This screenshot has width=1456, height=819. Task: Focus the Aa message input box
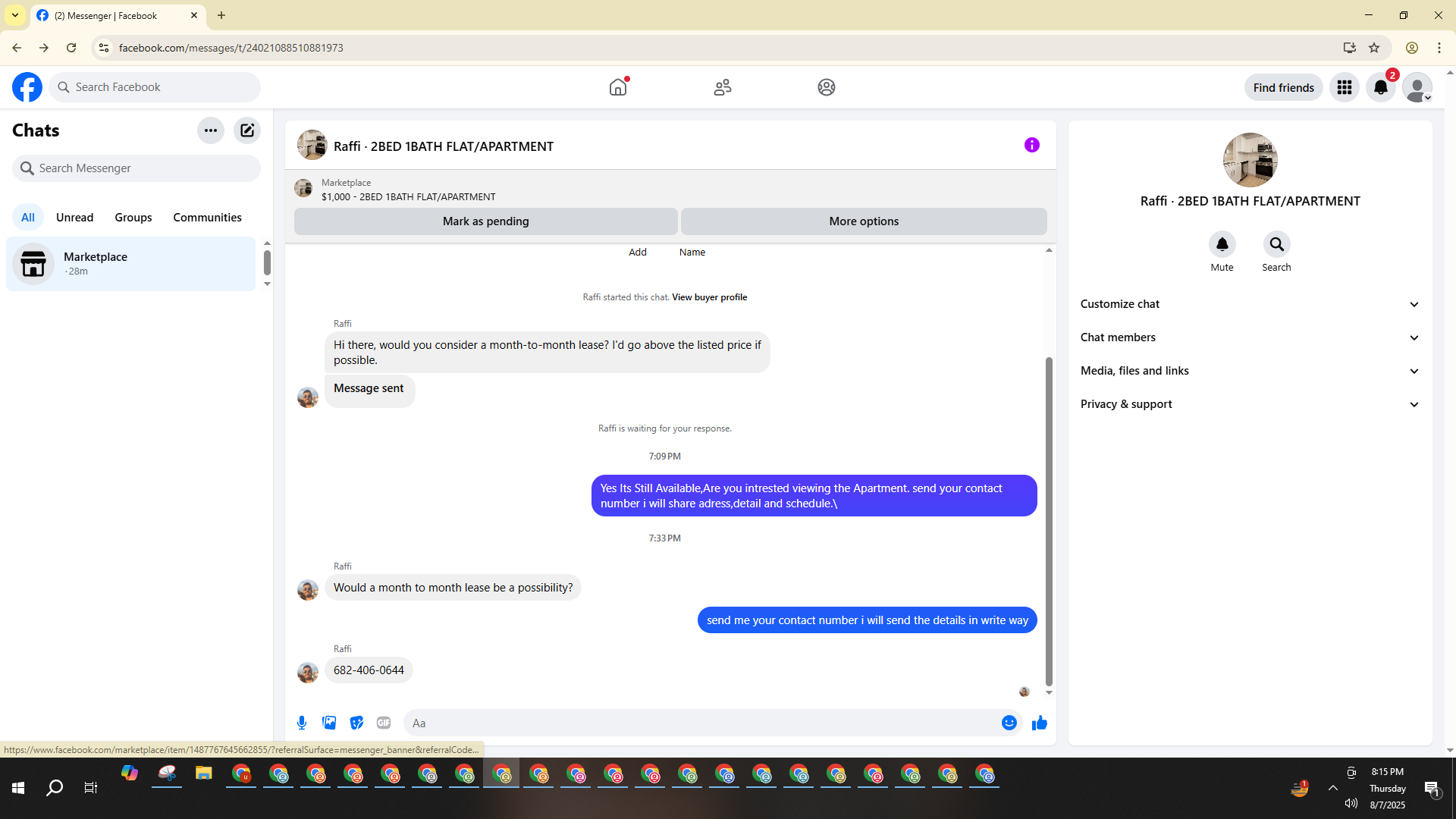tap(701, 723)
